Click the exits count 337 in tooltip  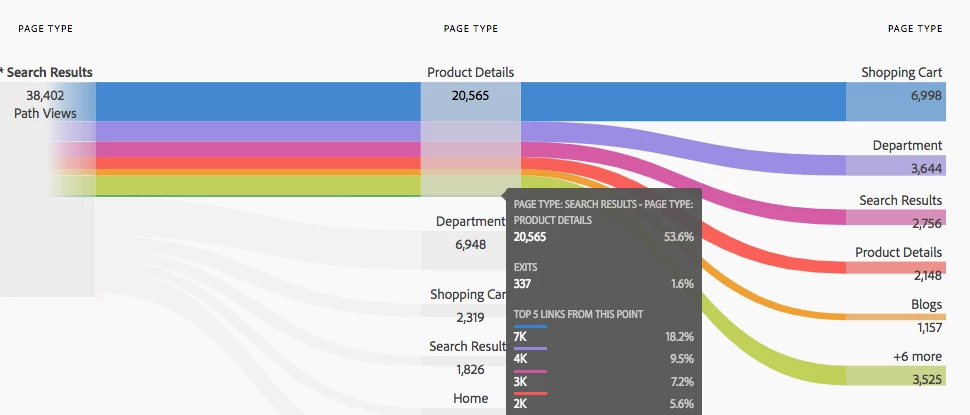point(522,284)
